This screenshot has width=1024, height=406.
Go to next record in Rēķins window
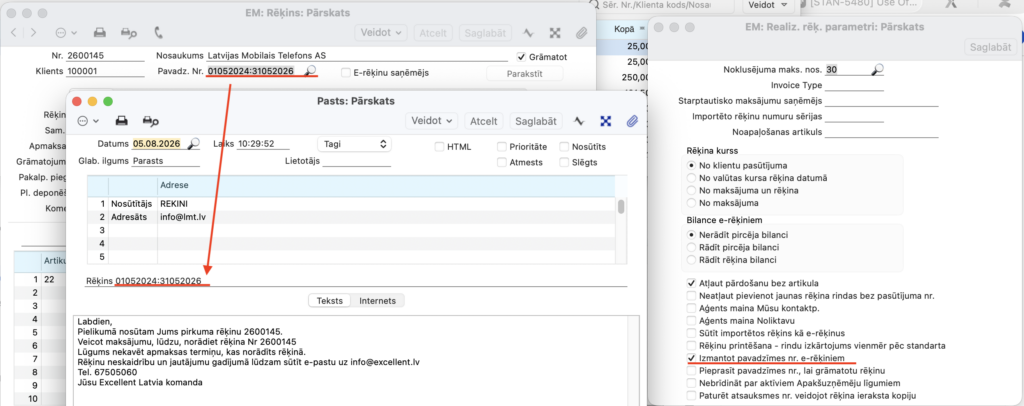[33, 32]
